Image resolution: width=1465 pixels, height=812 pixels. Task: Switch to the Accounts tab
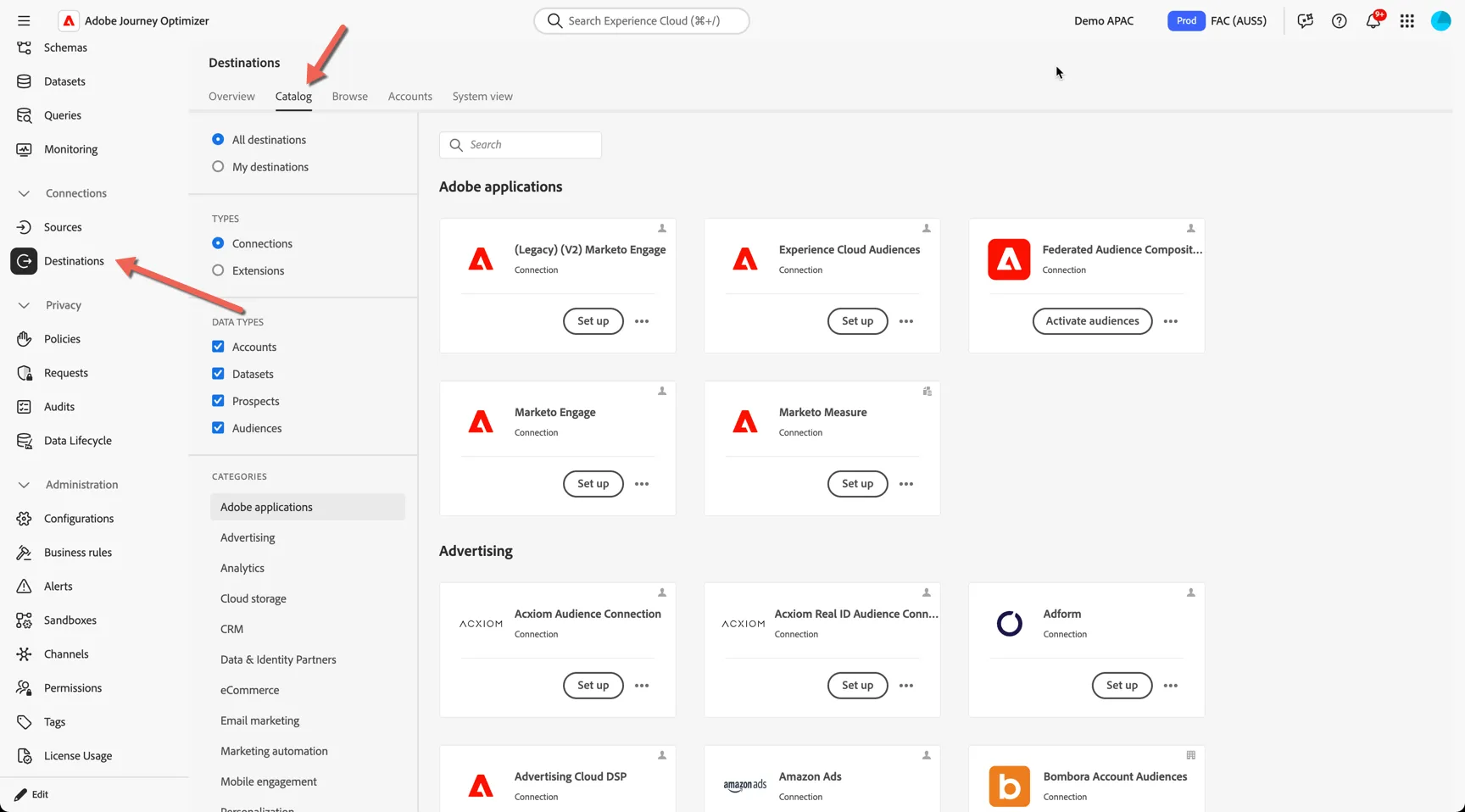409,97
